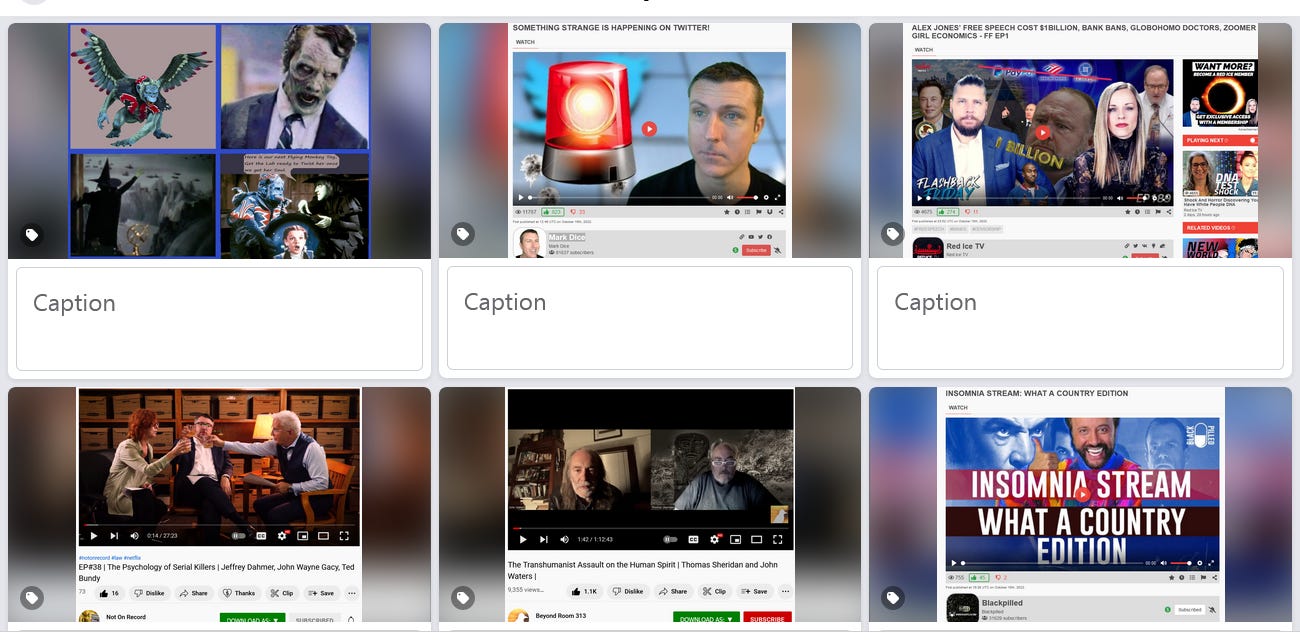Click the 'Red Ice TV' channel name text
1300x641 pixels.
pos(965,245)
